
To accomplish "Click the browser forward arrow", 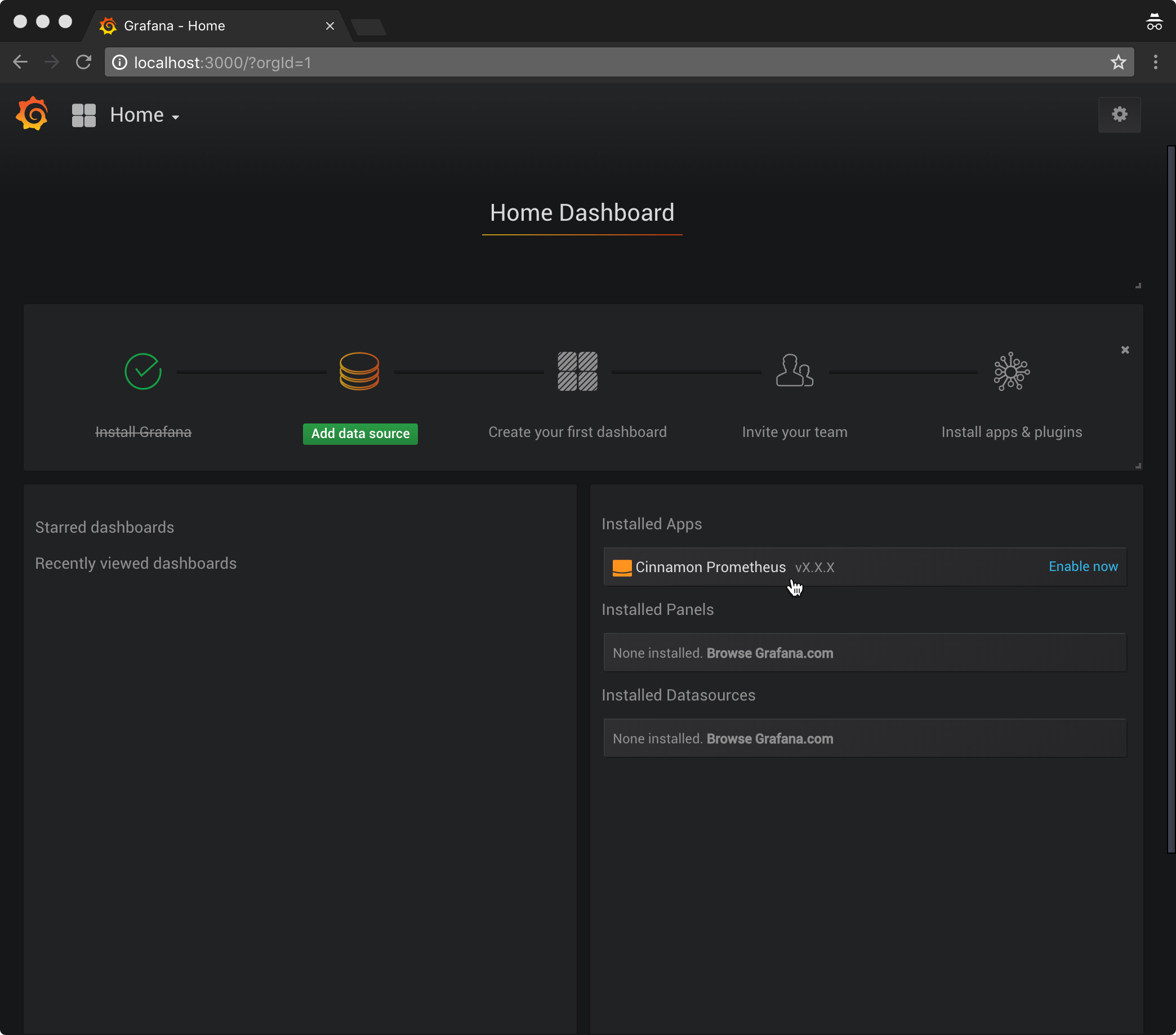I will [52, 62].
